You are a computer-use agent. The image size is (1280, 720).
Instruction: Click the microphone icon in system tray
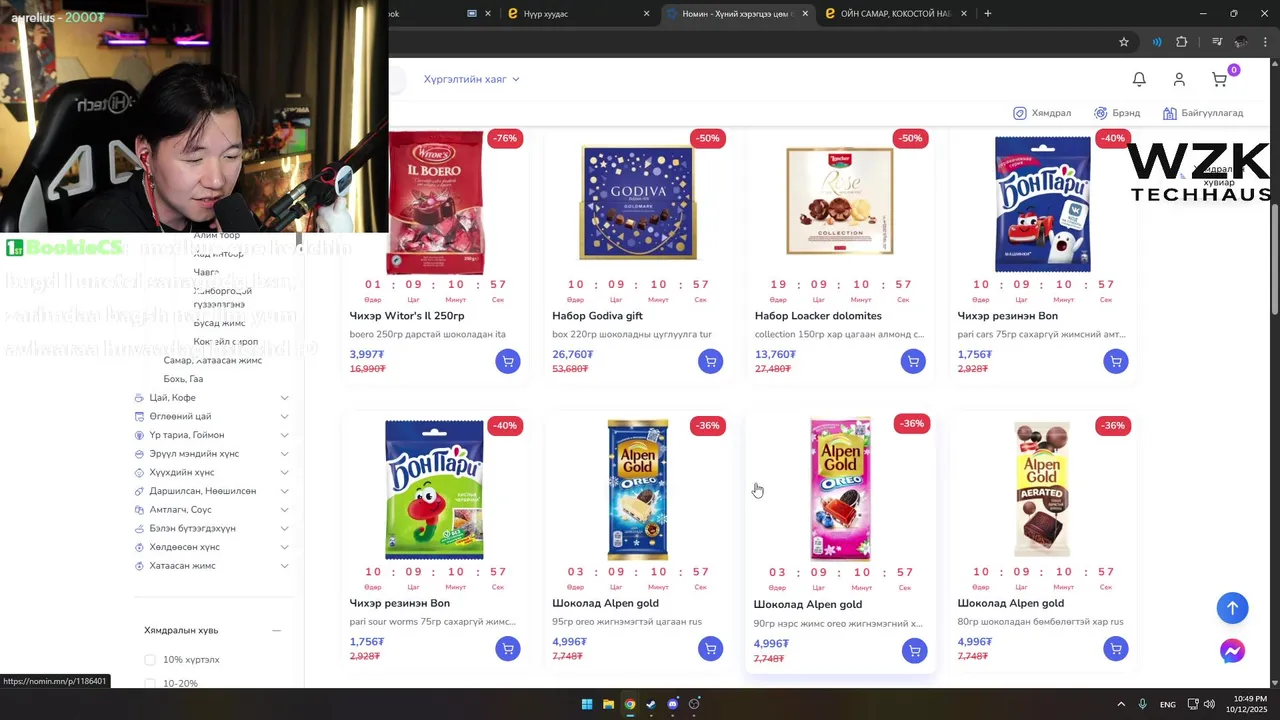click(x=1142, y=704)
